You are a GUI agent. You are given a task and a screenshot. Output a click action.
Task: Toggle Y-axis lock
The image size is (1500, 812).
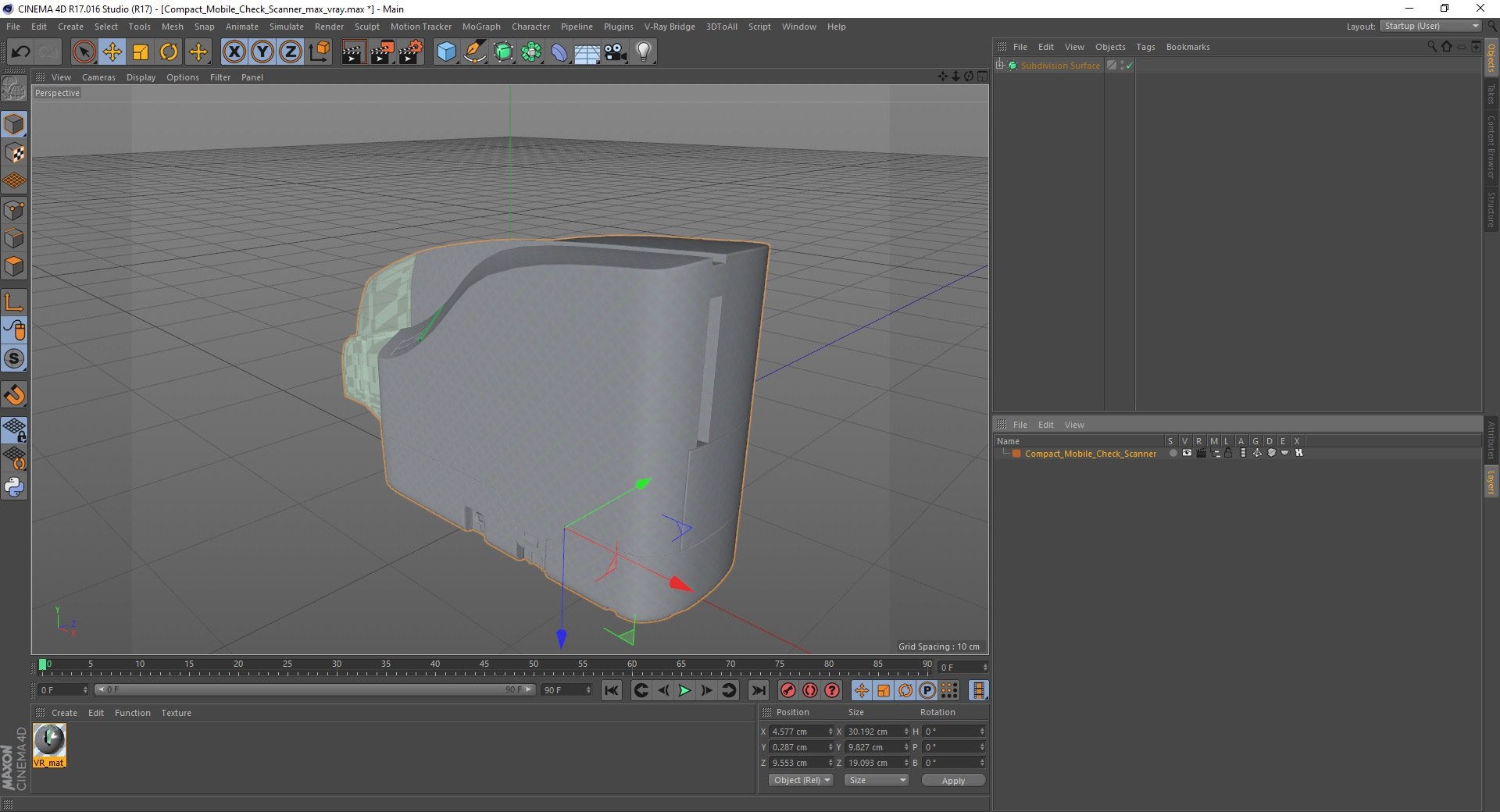[262, 52]
